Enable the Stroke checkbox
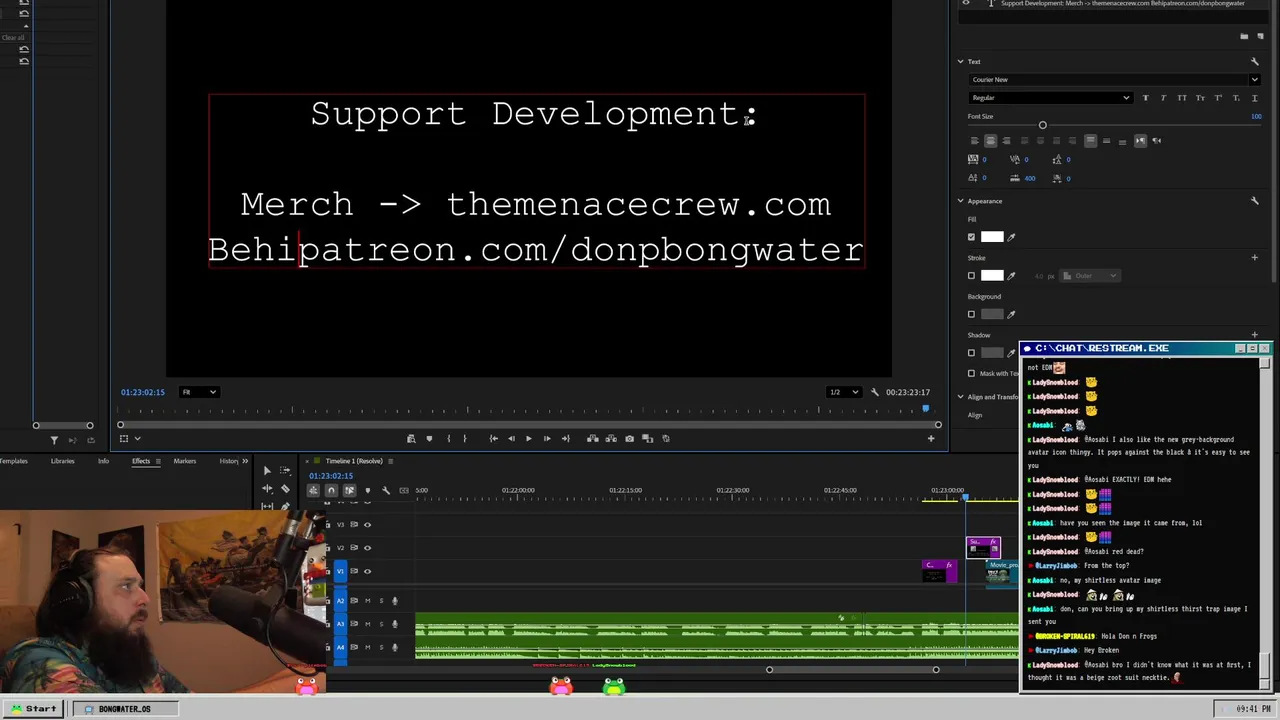The height and width of the screenshot is (720, 1280). [971, 276]
